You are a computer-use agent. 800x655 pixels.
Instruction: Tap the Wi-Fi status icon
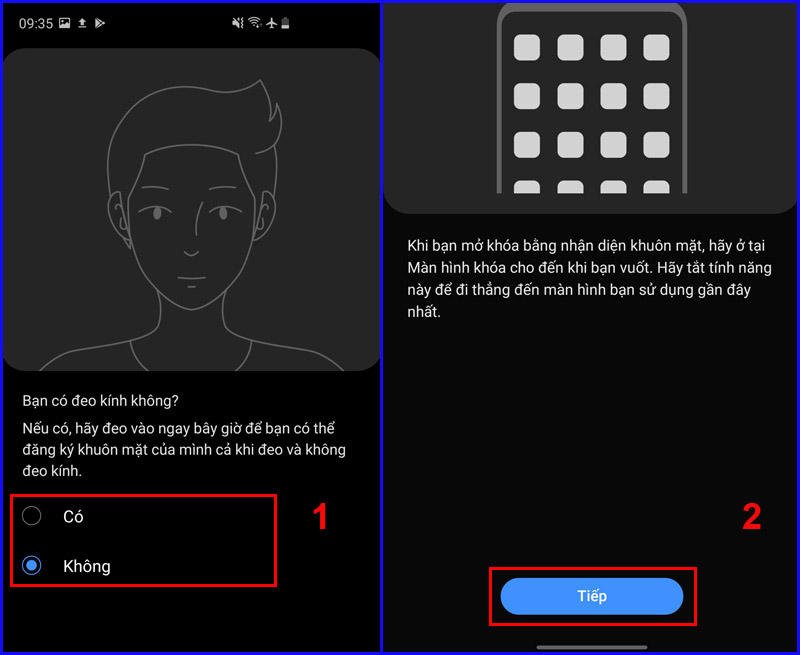(255, 22)
